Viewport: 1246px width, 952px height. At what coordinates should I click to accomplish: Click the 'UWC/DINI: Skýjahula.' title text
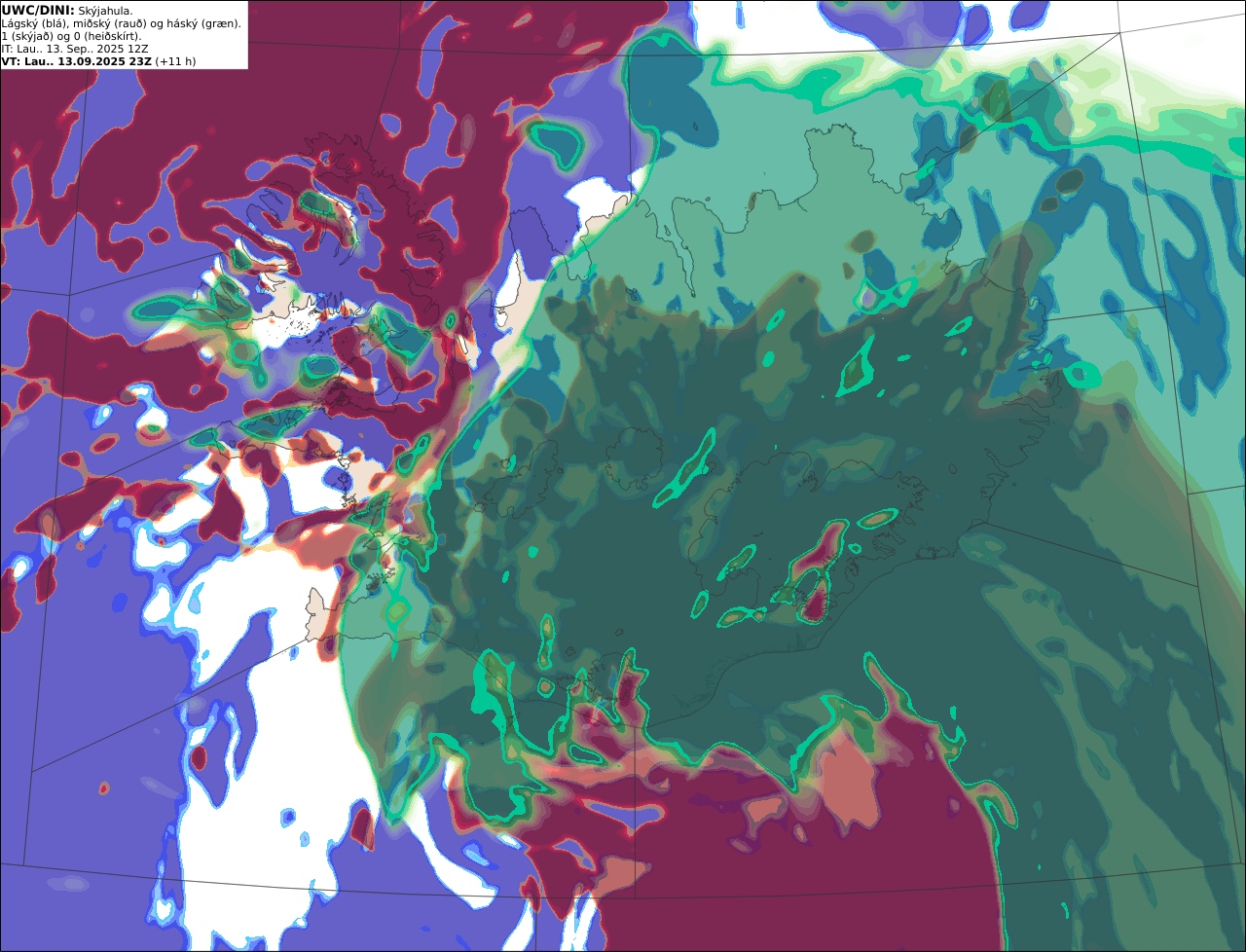(x=67, y=10)
